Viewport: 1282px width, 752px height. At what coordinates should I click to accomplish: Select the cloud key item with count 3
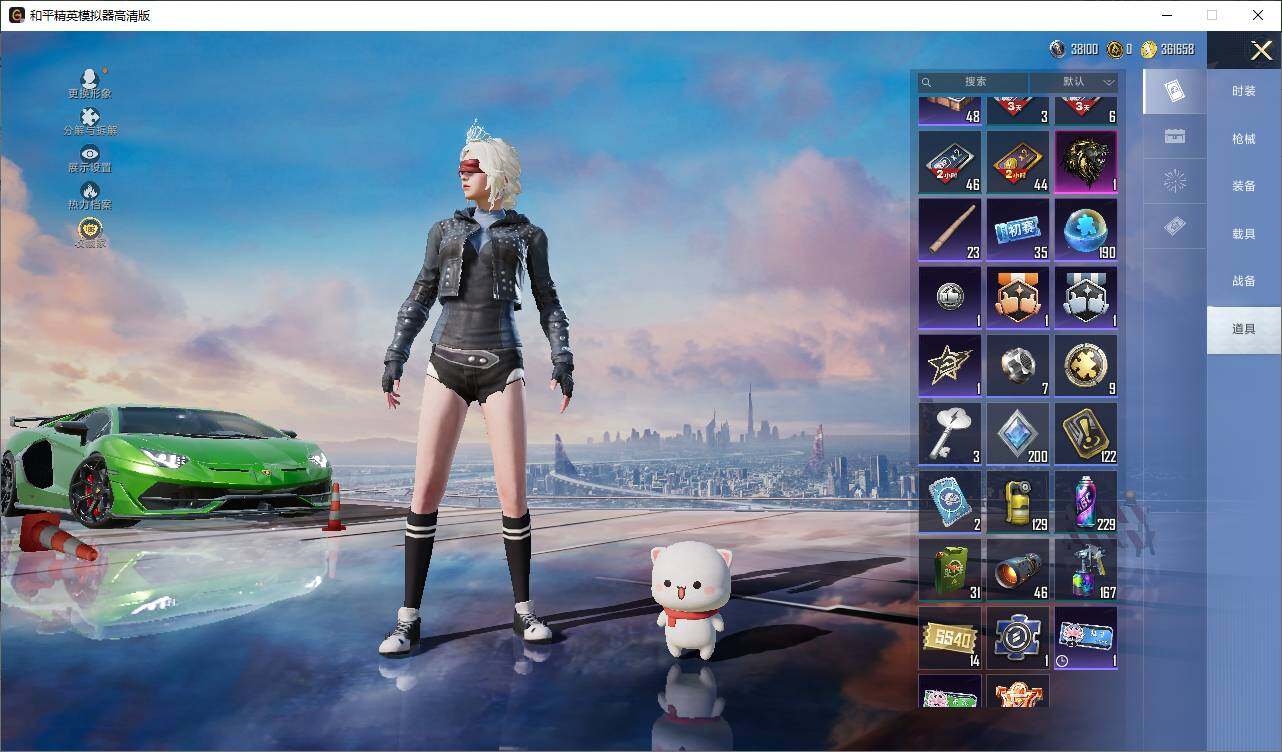[x=950, y=434]
